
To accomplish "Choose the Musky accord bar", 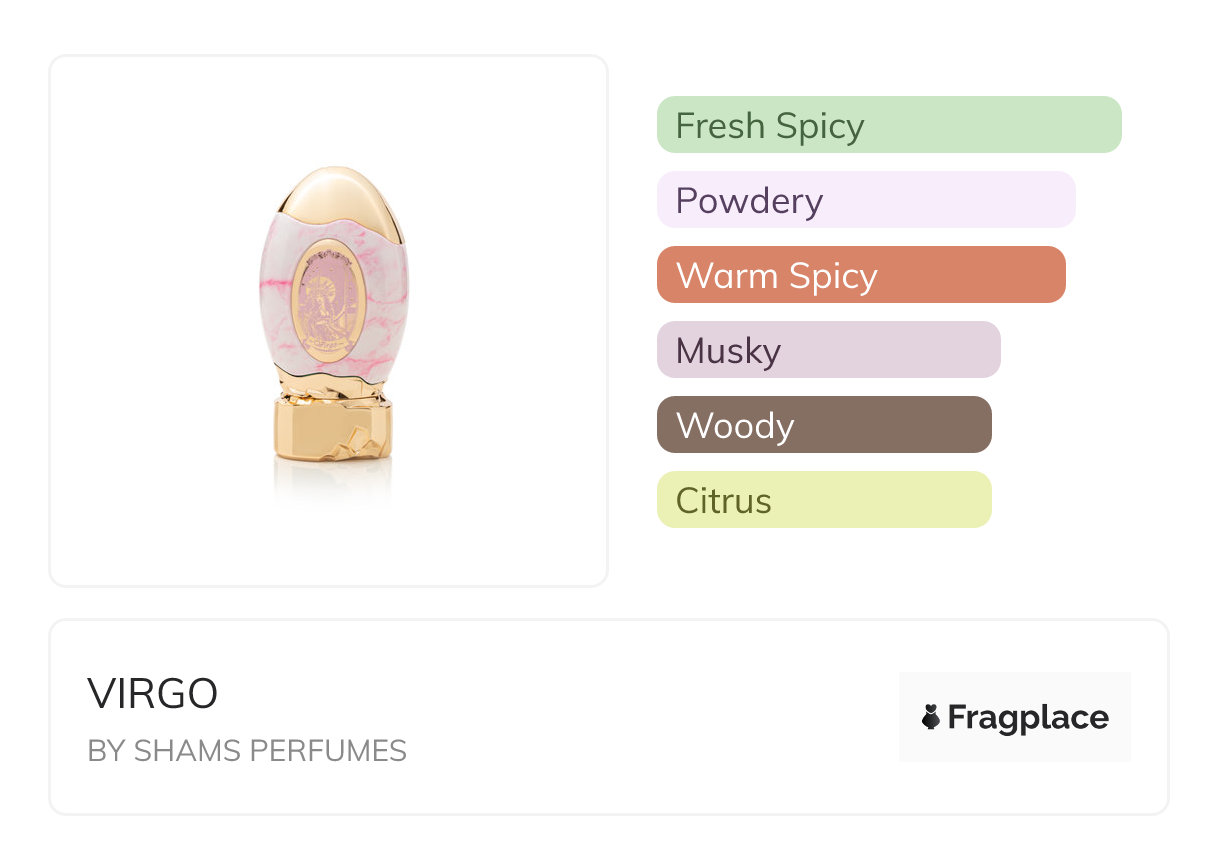I will tap(828, 350).
